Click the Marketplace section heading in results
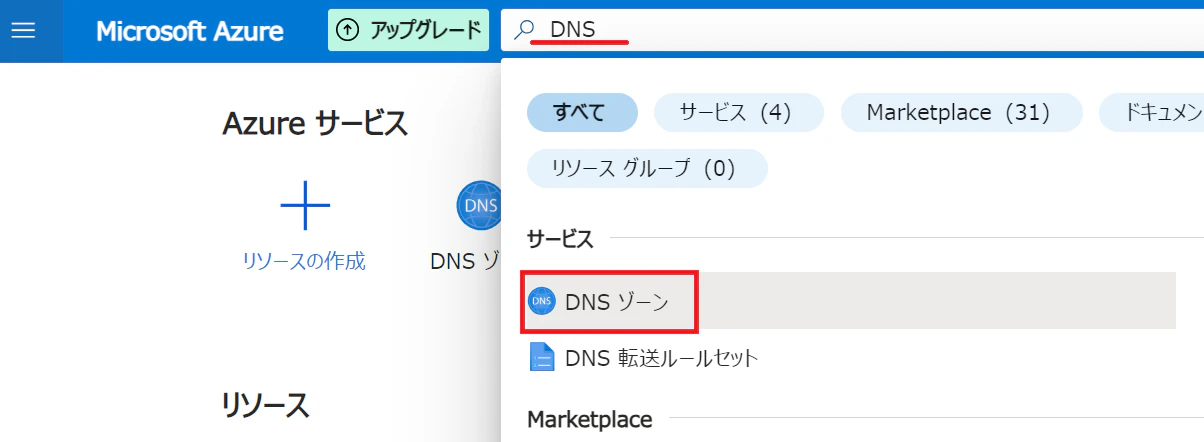The width and height of the screenshot is (1204, 442). click(590, 419)
